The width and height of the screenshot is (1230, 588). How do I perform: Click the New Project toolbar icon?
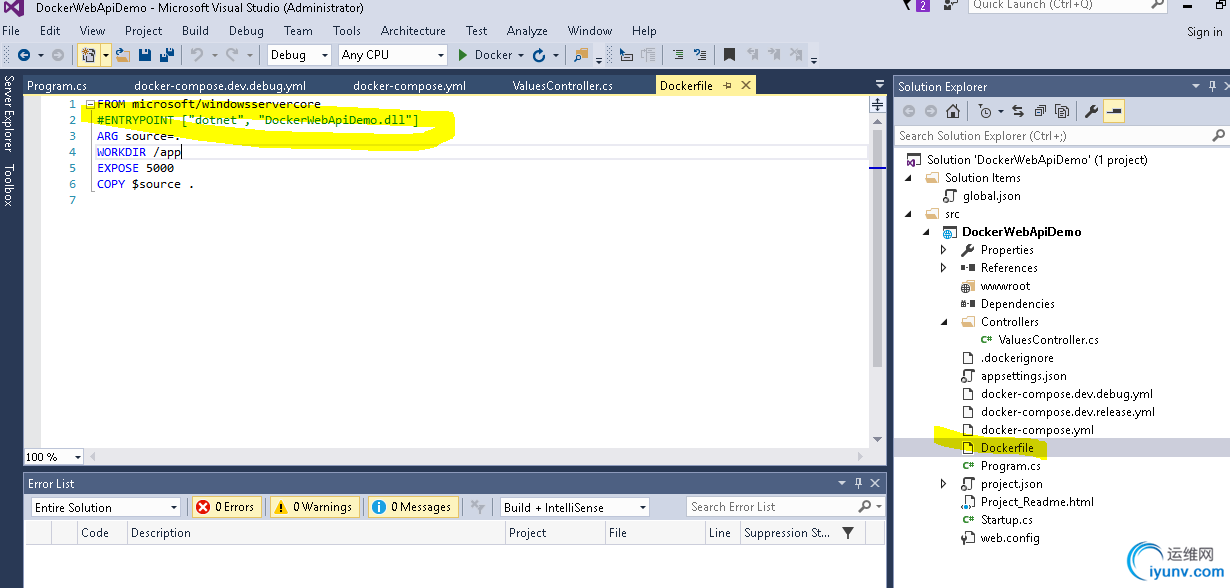pyautogui.click(x=88, y=55)
